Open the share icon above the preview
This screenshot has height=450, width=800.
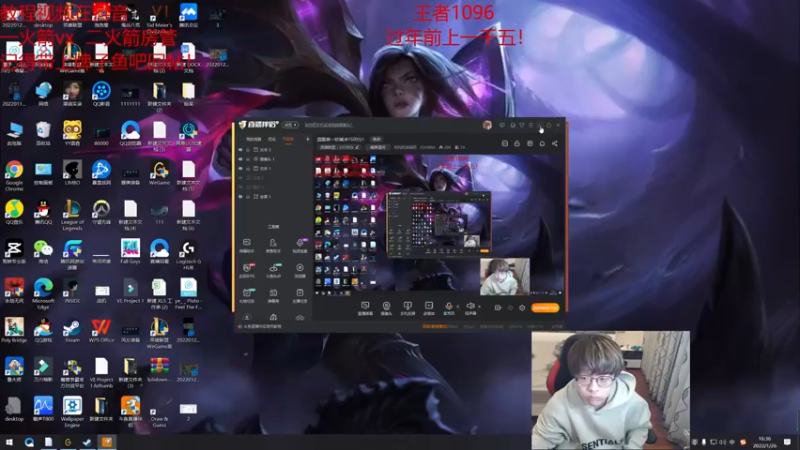[555, 143]
